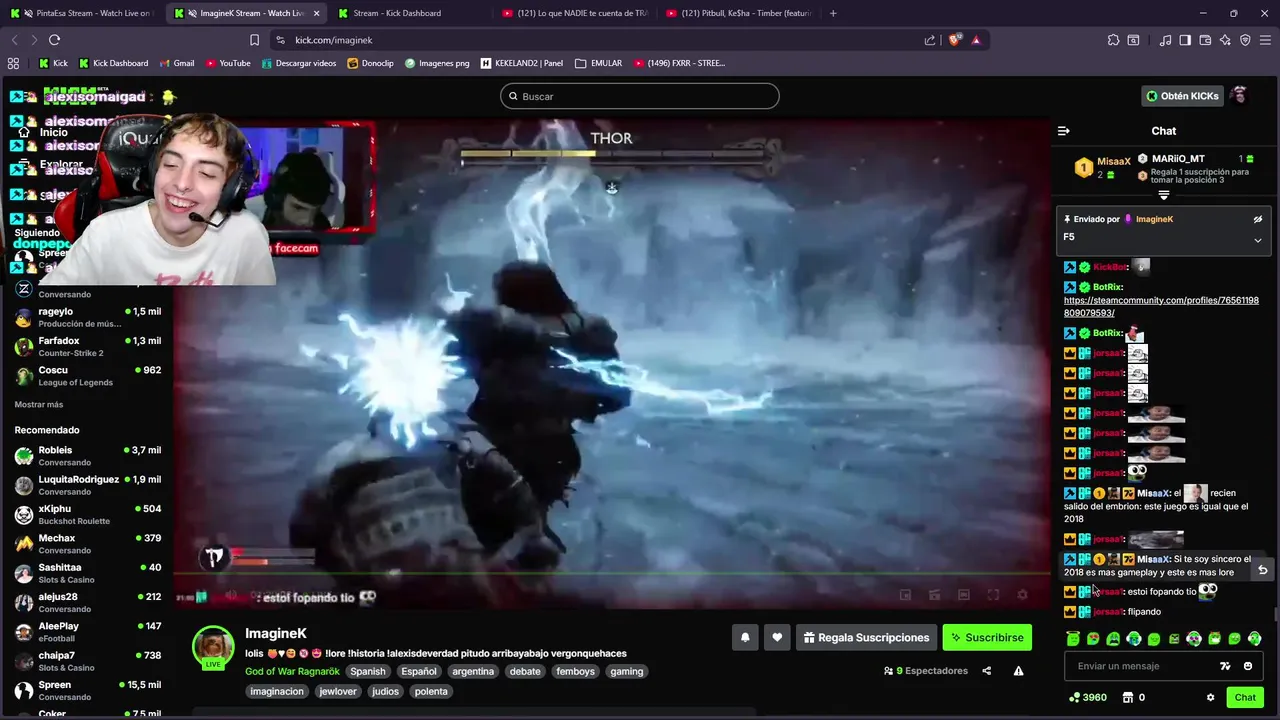This screenshot has width=1280, height=720.
Task: Click the chat scrollbar
Action: point(1275,615)
